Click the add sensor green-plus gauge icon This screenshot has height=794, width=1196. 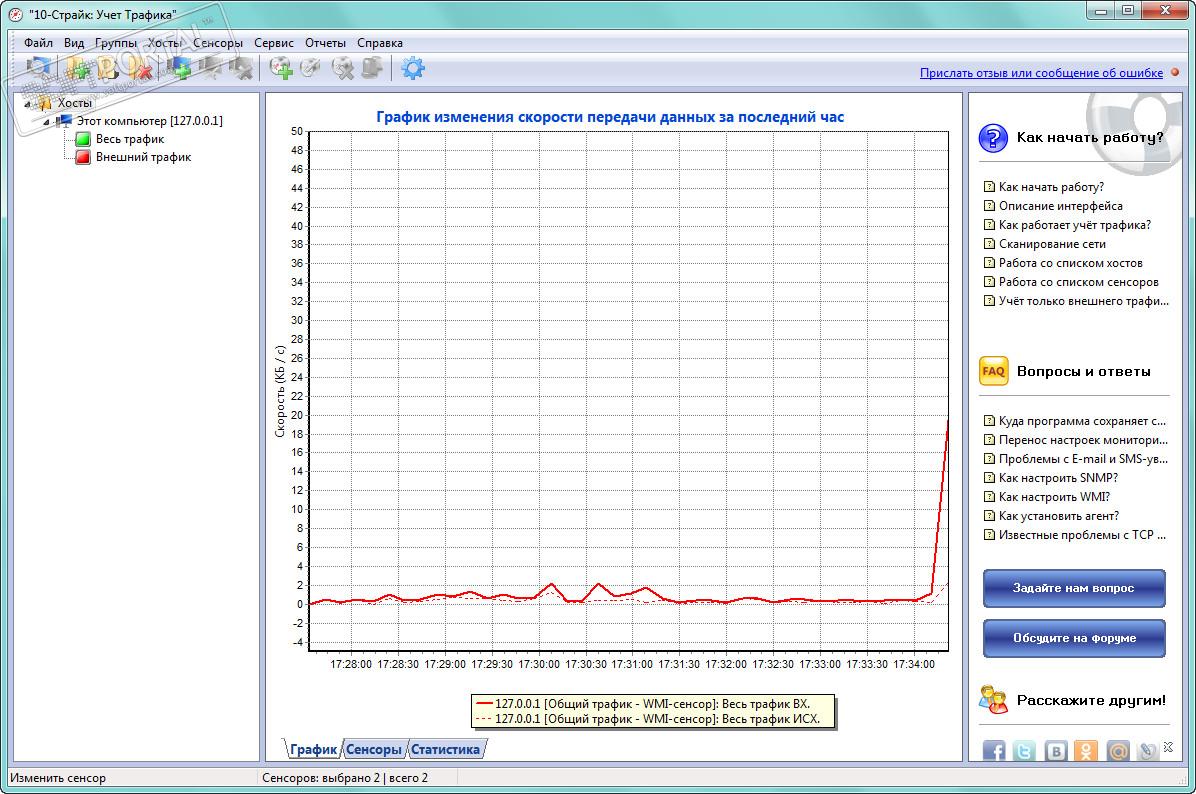tap(281, 69)
